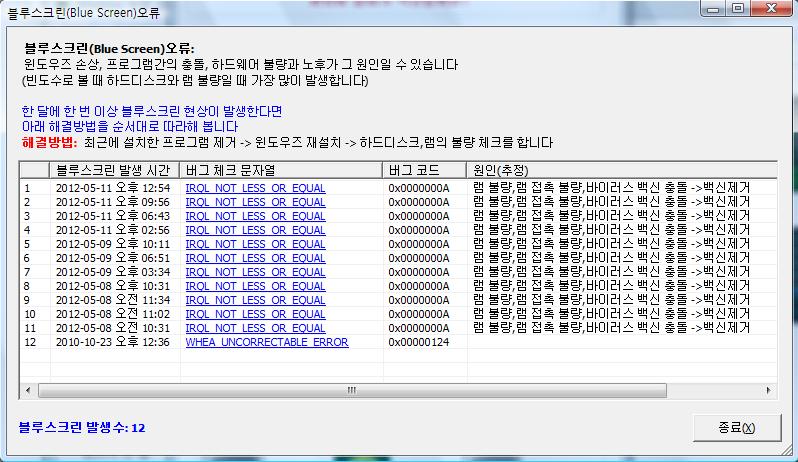
Task: Select timestamp 2012-05-11 오후 12:54
Action: click(x=113, y=188)
